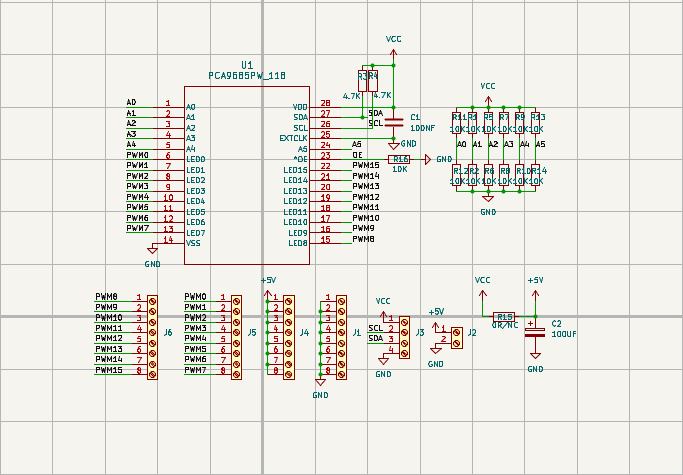This screenshot has height=475, width=683.
Task: Click the SDA net label at J3 pin 3
Action: click(x=375, y=339)
